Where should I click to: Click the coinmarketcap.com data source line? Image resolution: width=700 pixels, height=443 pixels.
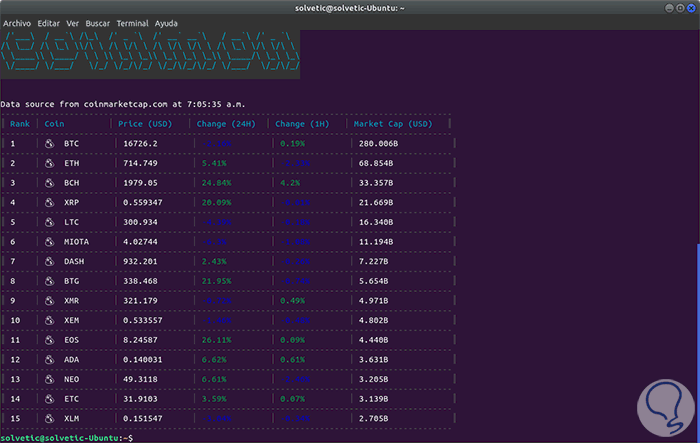point(123,104)
